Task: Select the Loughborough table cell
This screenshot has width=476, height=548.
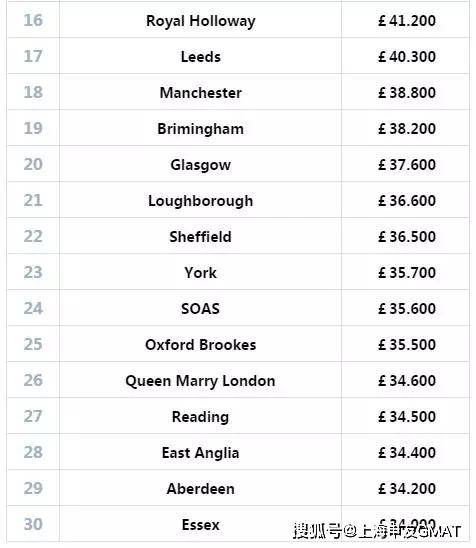Action: click(x=201, y=201)
